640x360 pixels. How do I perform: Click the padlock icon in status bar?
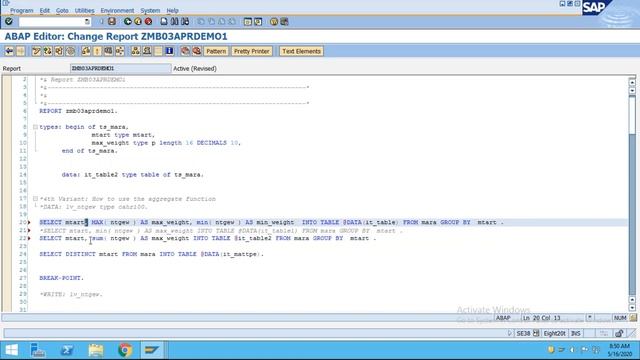[x=619, y=333]
